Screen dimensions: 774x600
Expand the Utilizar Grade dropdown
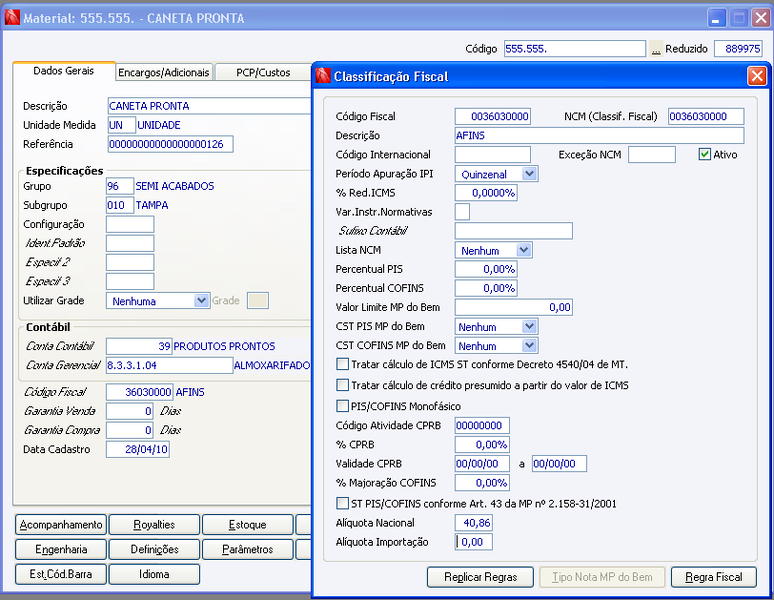[x=201, y=300]
